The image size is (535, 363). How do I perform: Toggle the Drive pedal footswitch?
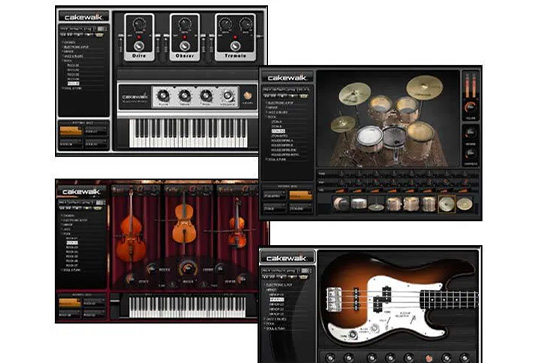139,46
